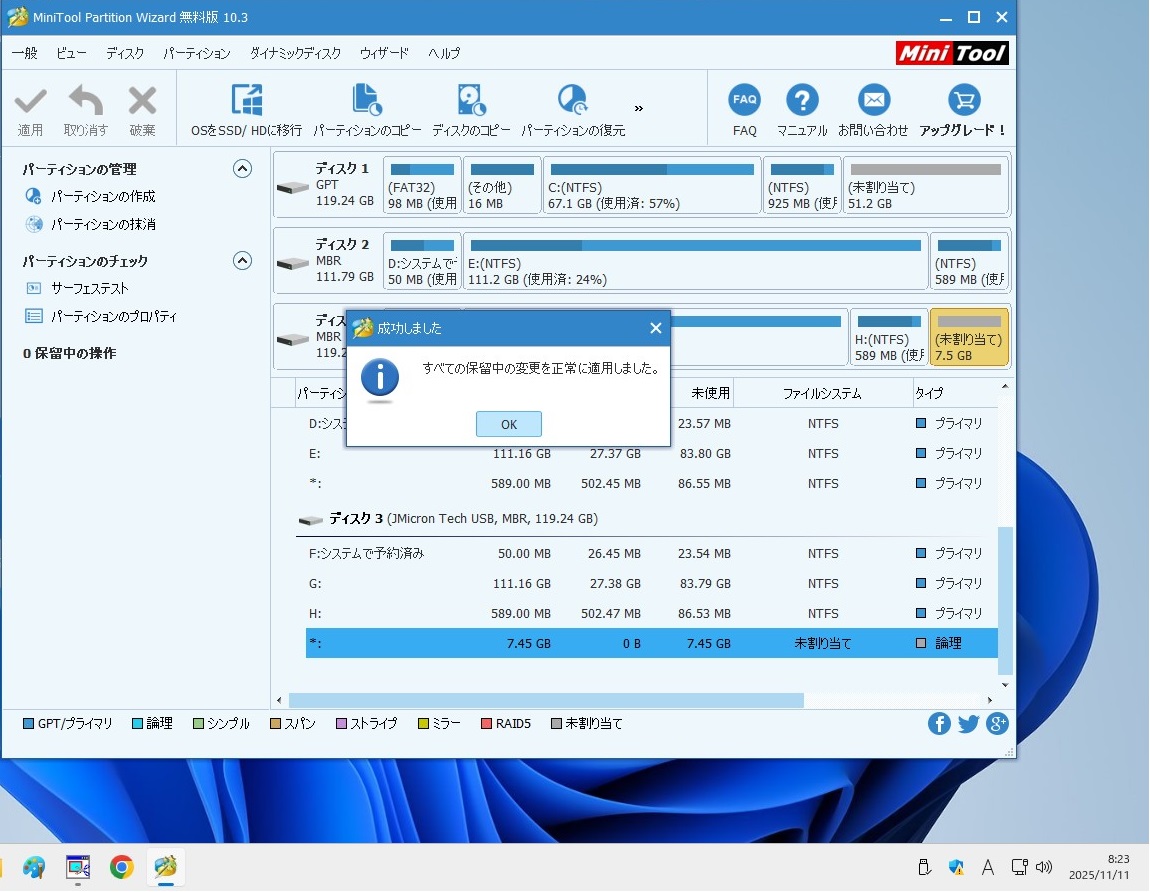The width and height of the screenshot is (1150, 892).
Task: Expand the toolbar overflow chevron
Action: tap(639, 108)
